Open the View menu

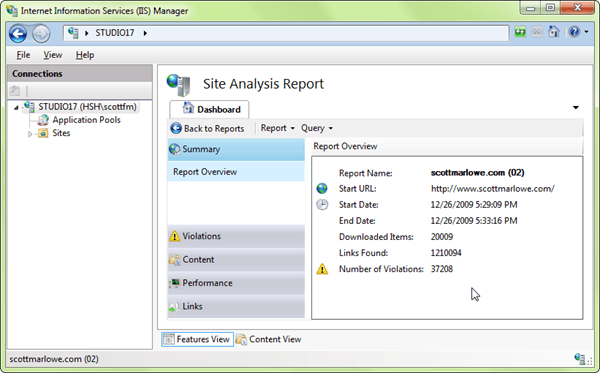pos(52,55)
